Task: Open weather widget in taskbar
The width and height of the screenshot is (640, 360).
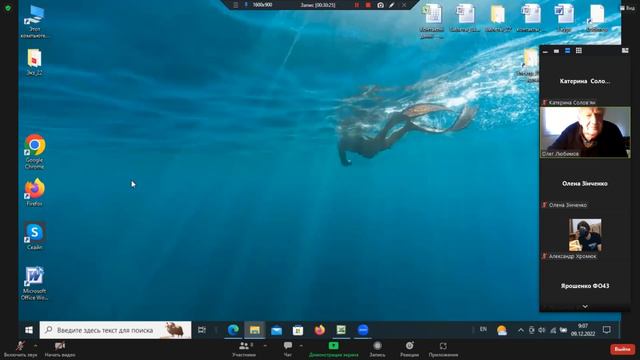Action: pyautogui.click(x=502, y=330)
